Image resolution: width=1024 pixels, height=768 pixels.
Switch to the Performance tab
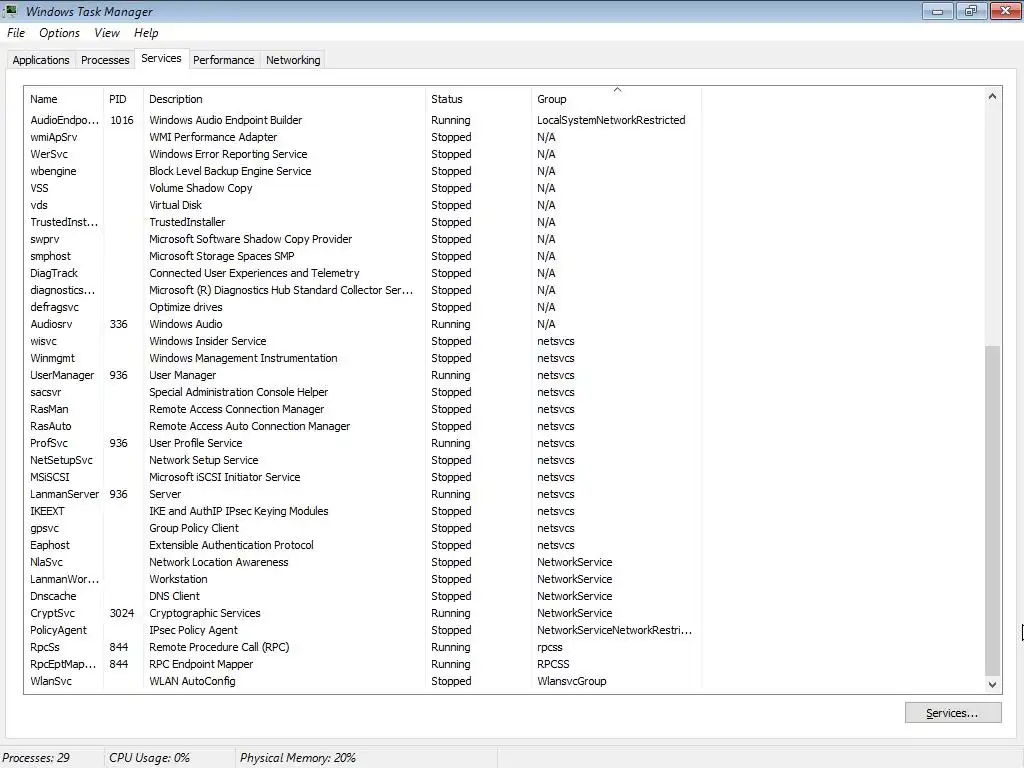[x=223, y=59]
